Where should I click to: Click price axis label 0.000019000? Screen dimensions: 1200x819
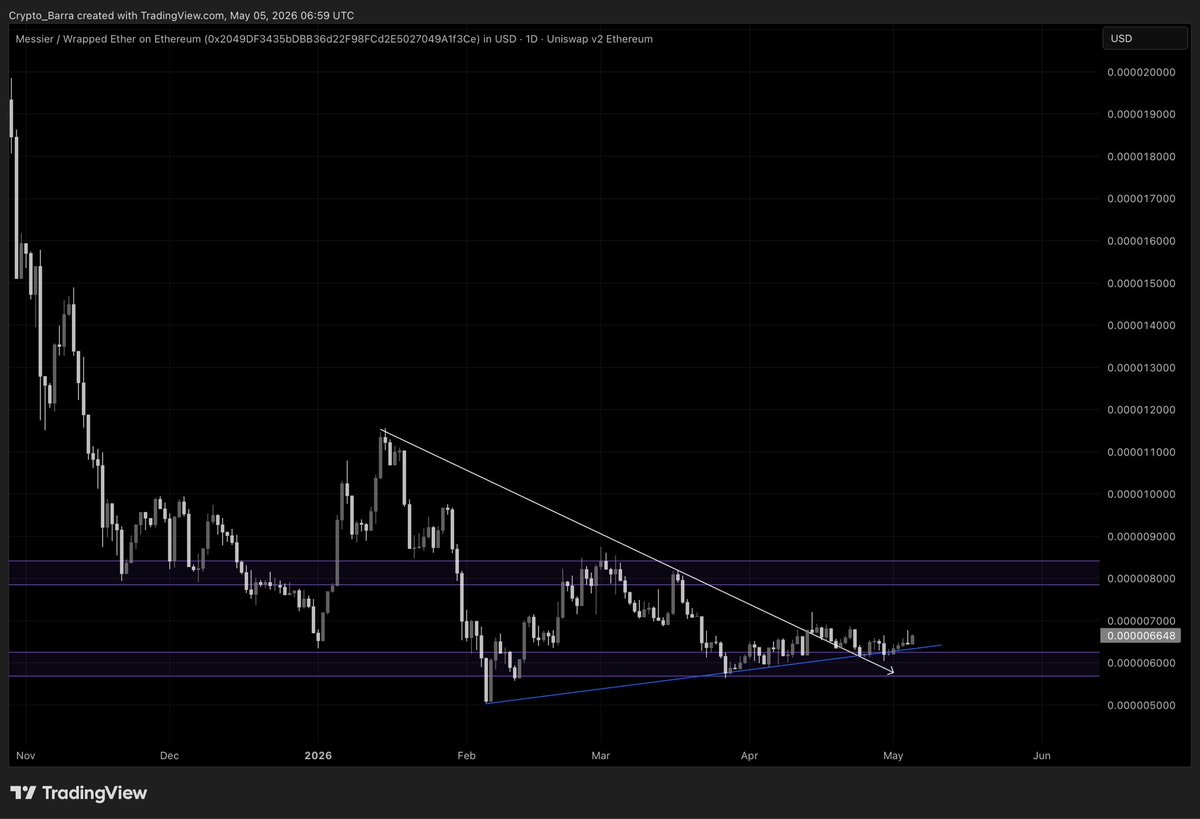1143,114
